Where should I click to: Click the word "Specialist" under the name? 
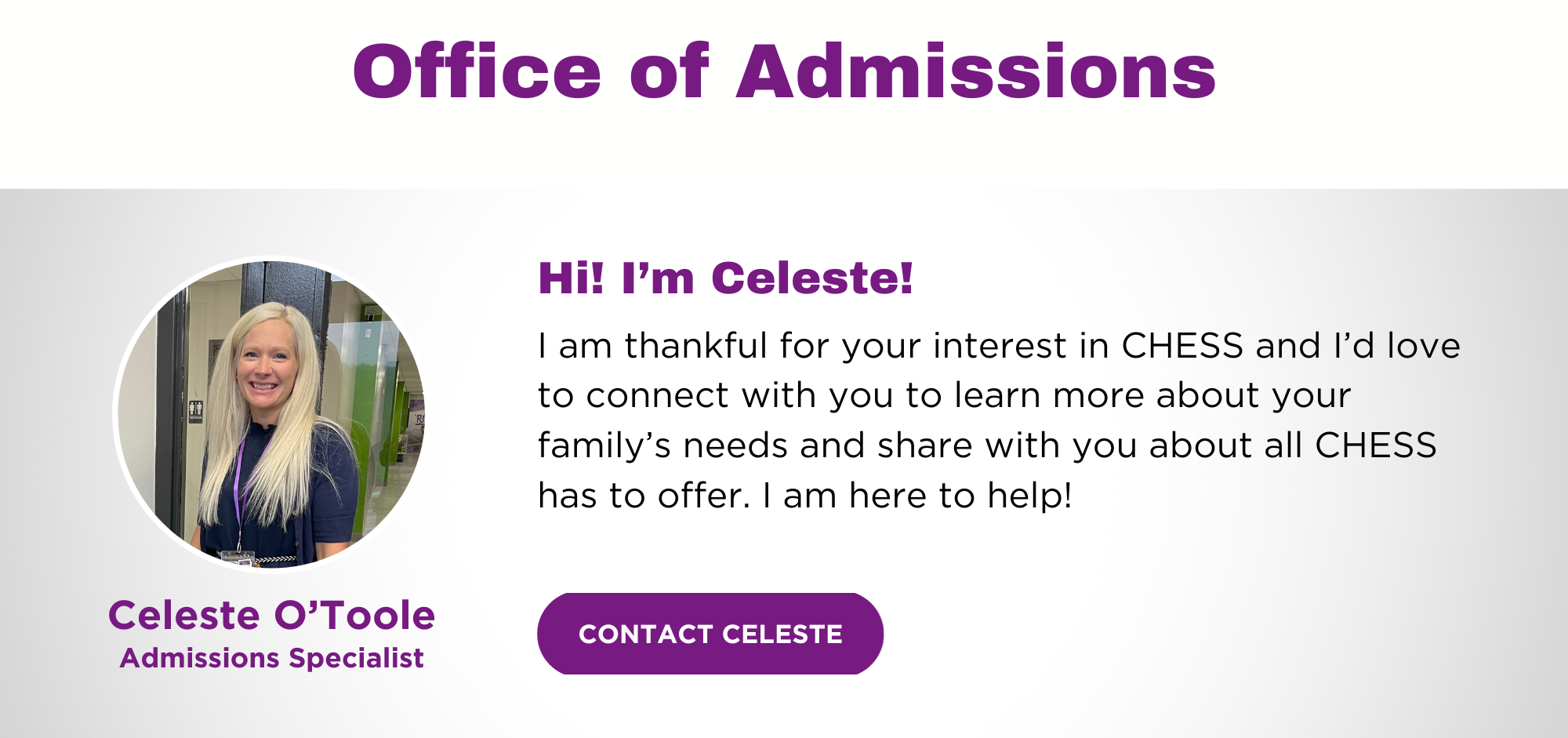click(356, 658)
